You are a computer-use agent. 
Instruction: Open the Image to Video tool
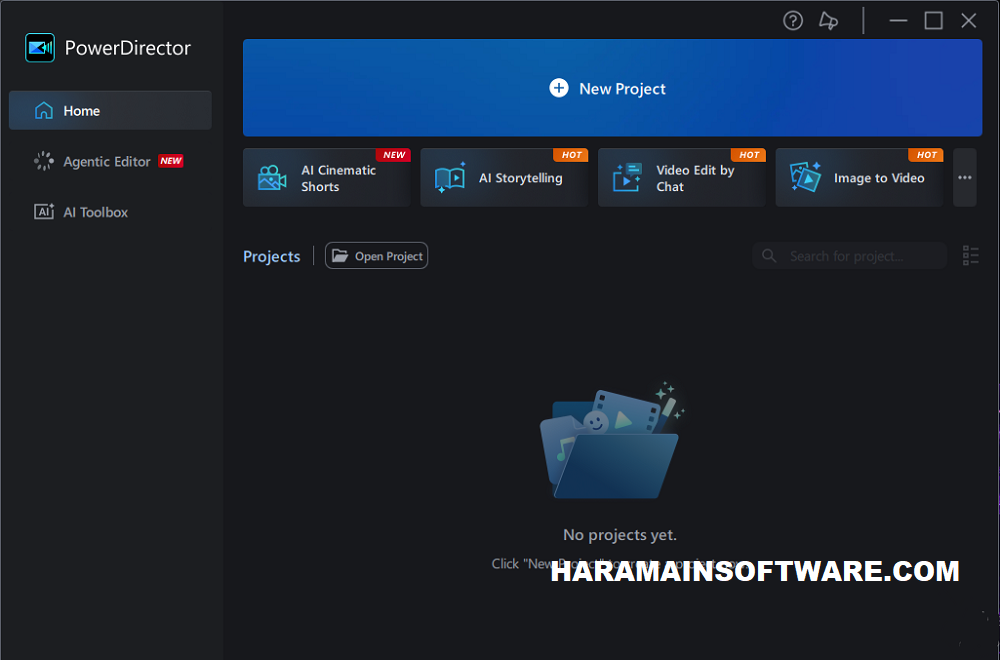(859, 178)
